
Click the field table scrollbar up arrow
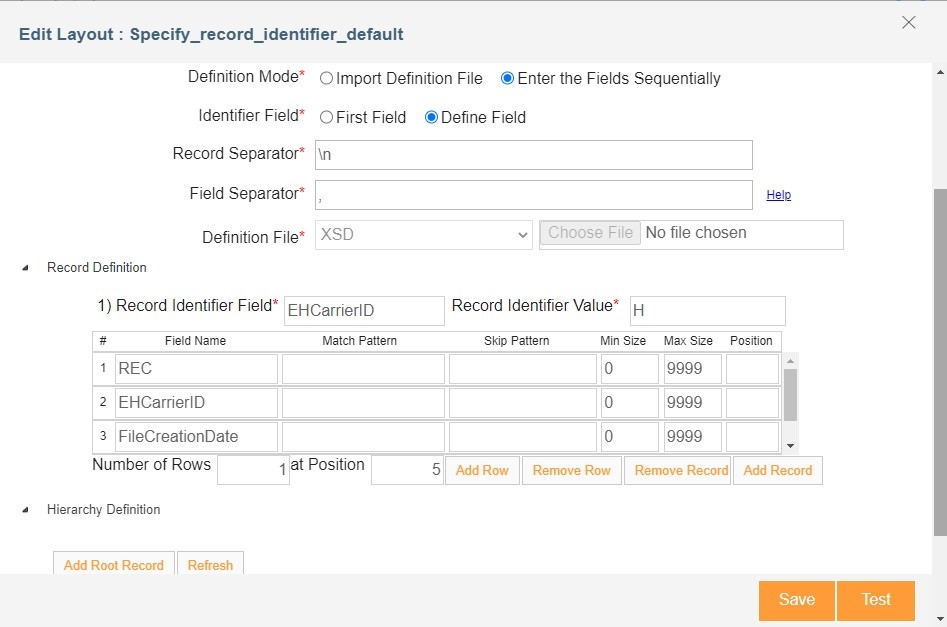click(x=790, y=361)
